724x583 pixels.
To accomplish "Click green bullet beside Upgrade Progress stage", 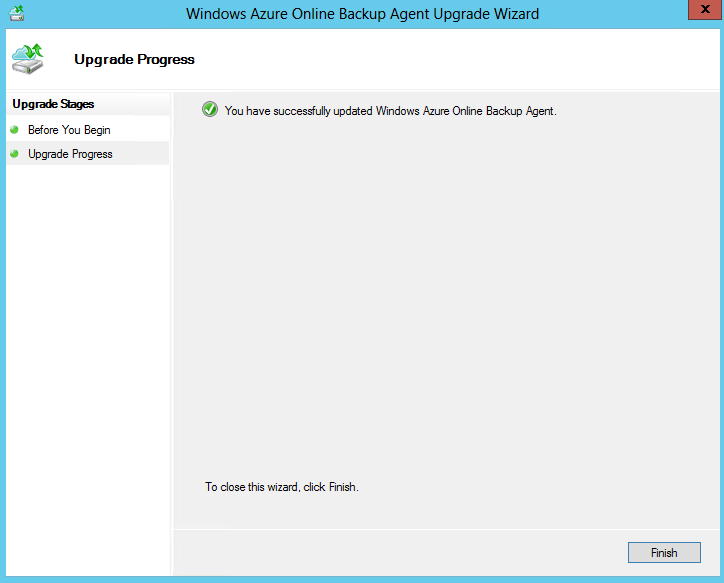I will click(x=14, y=154).
